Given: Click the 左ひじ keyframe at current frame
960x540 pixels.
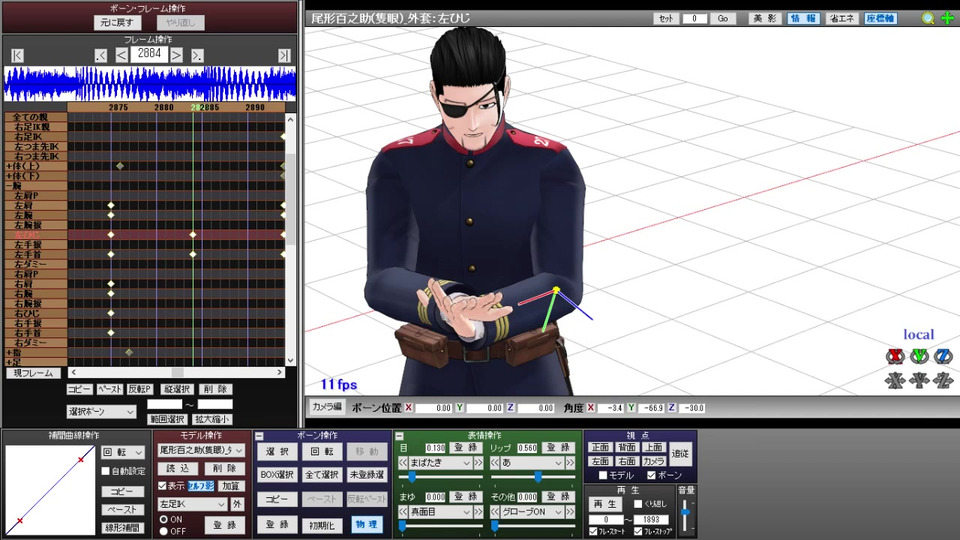Looking at the screenshot, I should [x=193, y=234].
